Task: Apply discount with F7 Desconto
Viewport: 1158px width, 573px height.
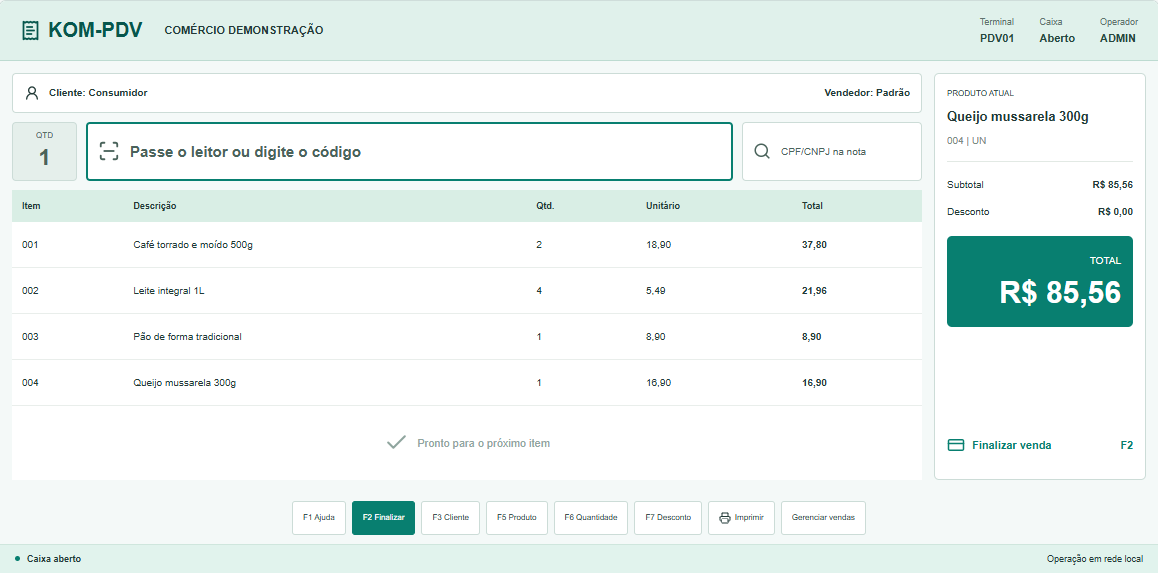Action: 668,518
